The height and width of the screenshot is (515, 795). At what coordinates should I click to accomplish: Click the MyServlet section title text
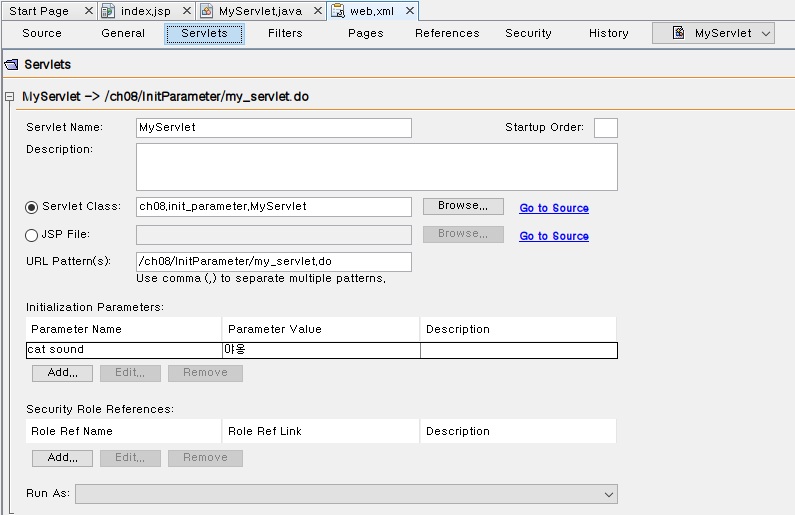click(165, 96)
